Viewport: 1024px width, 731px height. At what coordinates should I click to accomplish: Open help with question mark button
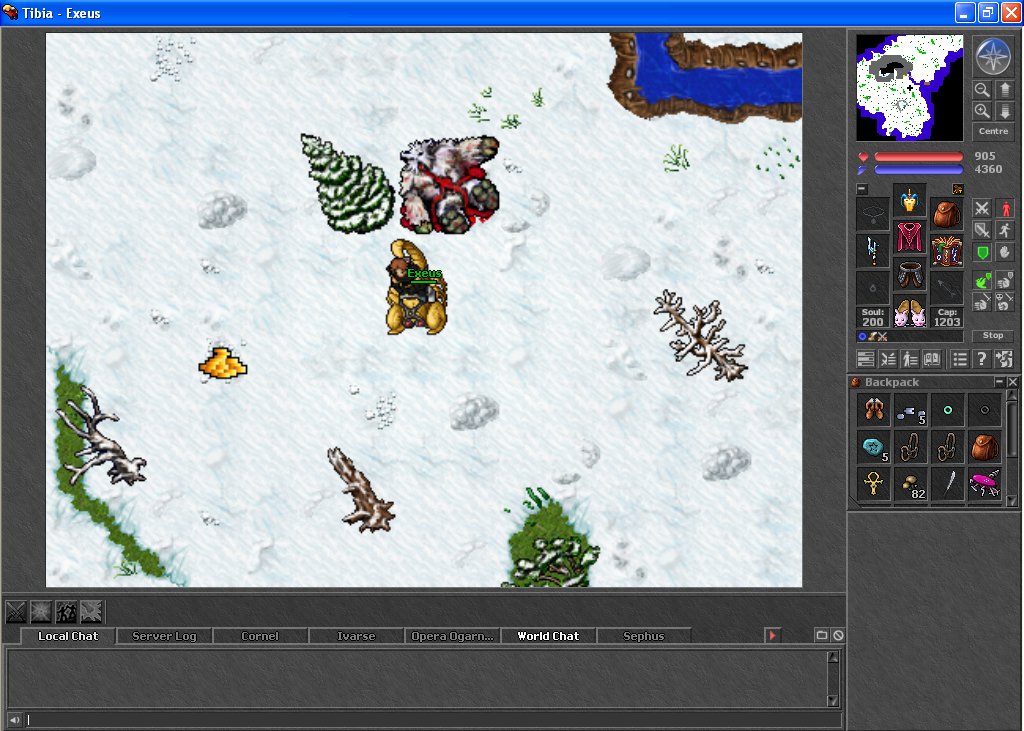(x=982, y=359)
